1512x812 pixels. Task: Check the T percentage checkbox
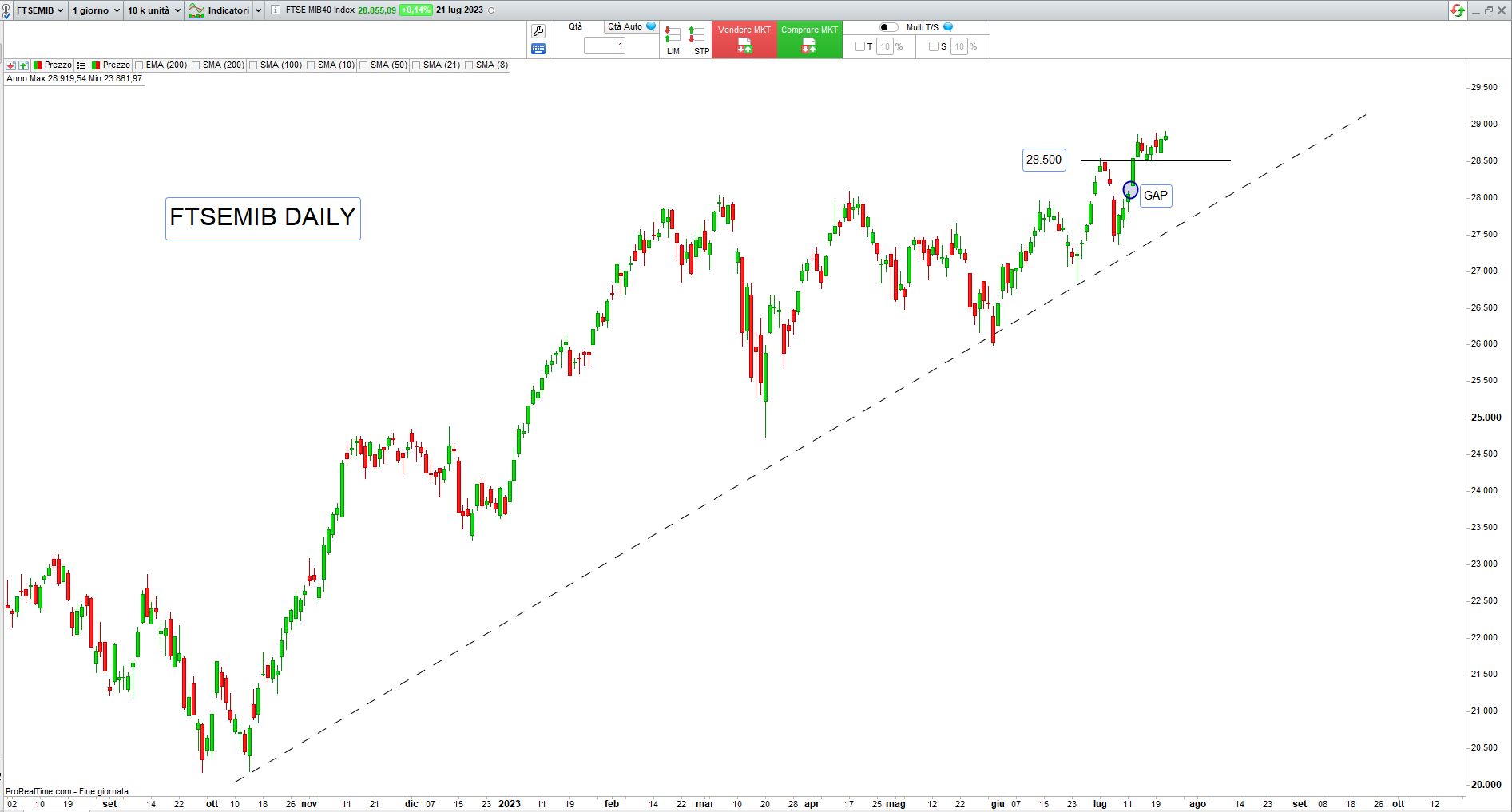click(x=860, y=46)
